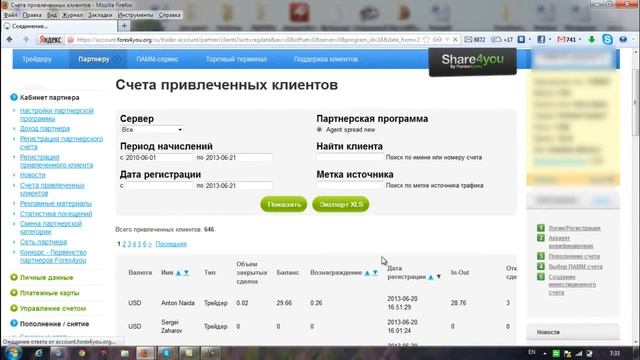This screenshot has height=360, width=640.
Task: Expand the Личные данные section
Action: [13, 278]
